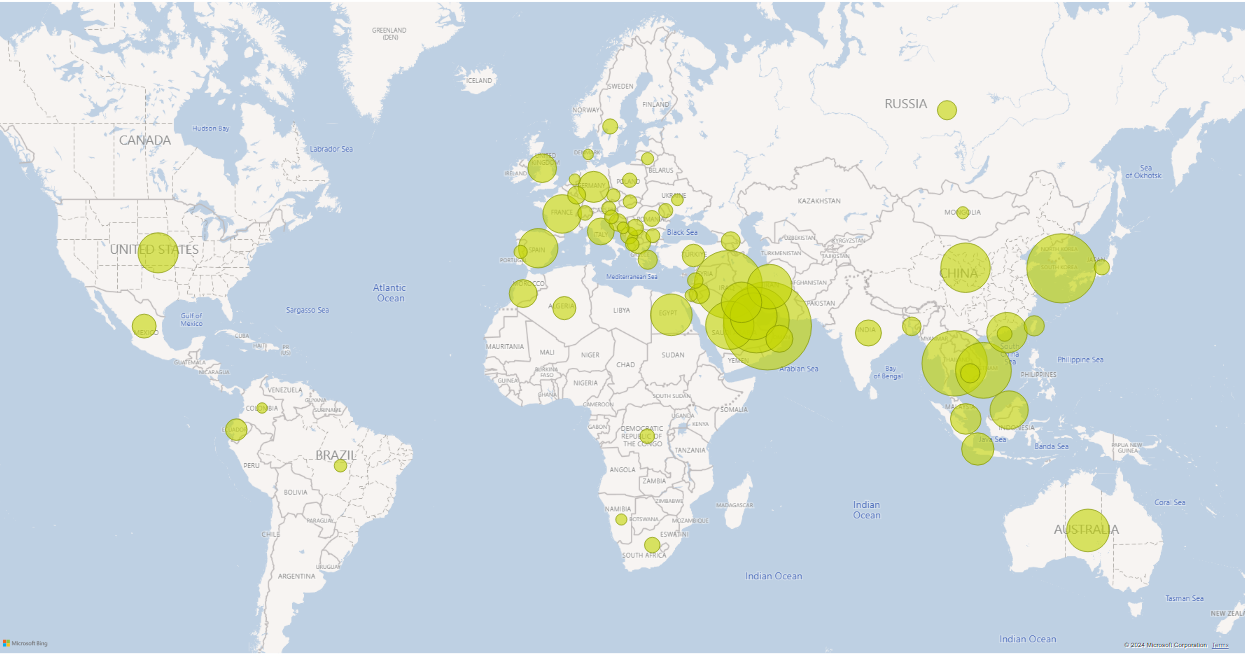Viewport: 1245px width, 655px height.
Task: Select the Germany bubble
Action: tap(593, 187)
